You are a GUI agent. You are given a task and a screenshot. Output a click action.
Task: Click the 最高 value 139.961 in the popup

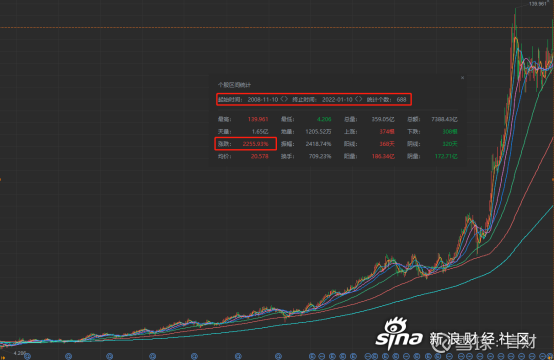tap(258, 119)
